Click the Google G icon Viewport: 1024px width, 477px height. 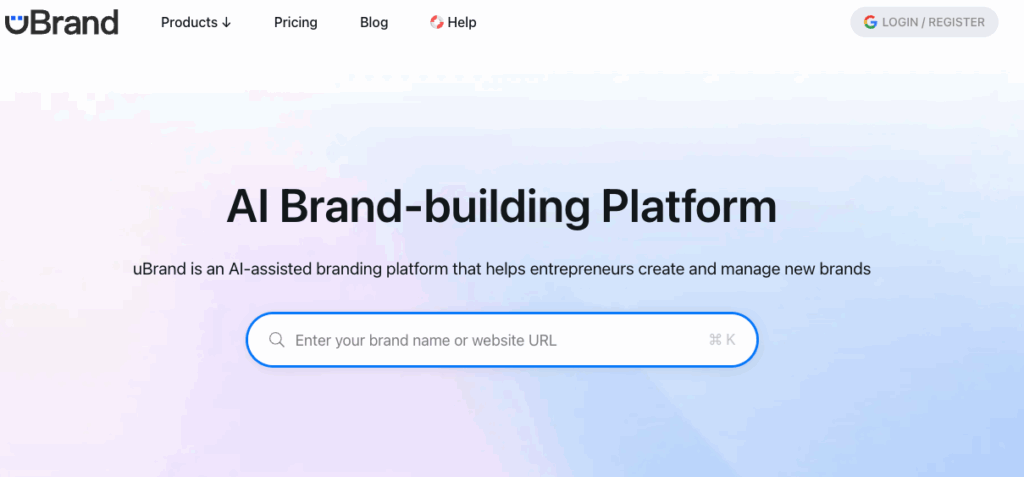[870, 22]
